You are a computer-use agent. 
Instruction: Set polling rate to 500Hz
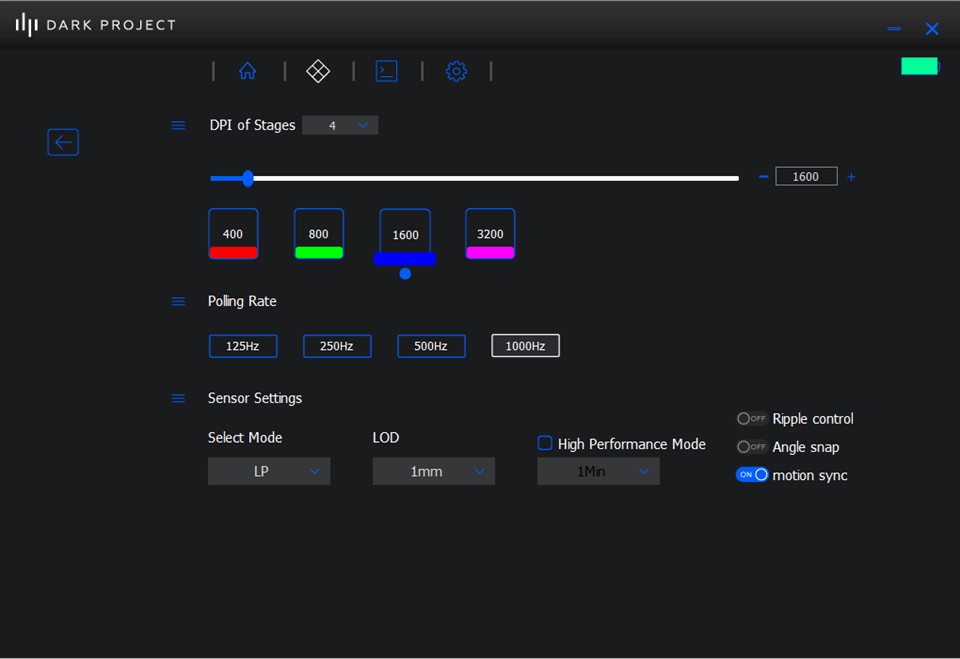431,346
